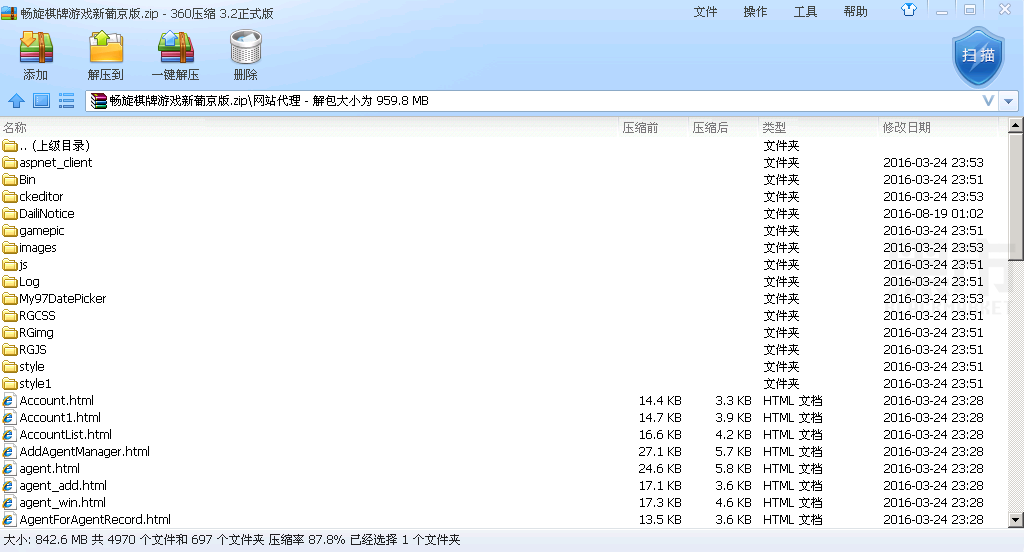Select the Log folder
The height and width of the screenshot is (552, 1024).
click(503, 282)
